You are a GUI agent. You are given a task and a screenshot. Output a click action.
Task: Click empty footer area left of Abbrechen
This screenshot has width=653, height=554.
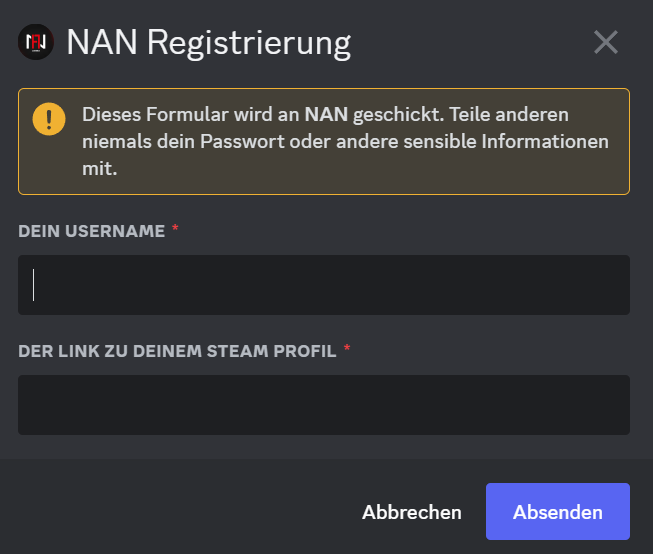click(179, 512)
